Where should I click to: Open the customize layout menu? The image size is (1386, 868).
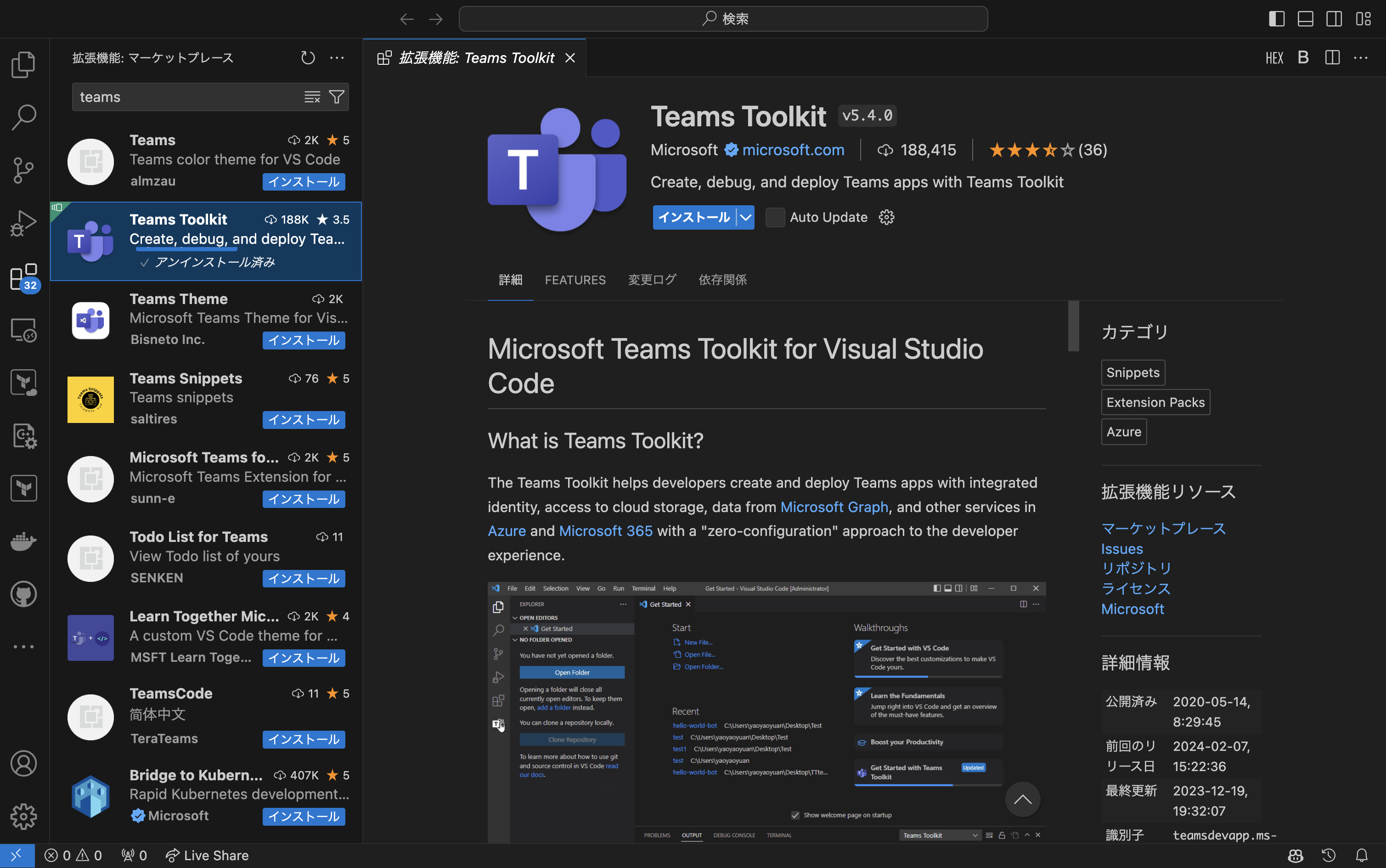pos(1363,19)
